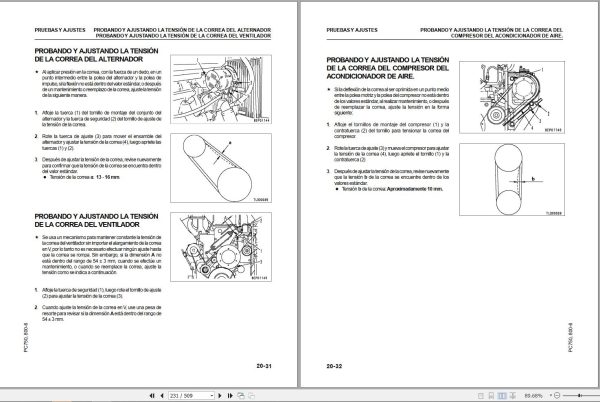600x402 pixels.
Task: Click the previous view icon
Action: point(241,395)
